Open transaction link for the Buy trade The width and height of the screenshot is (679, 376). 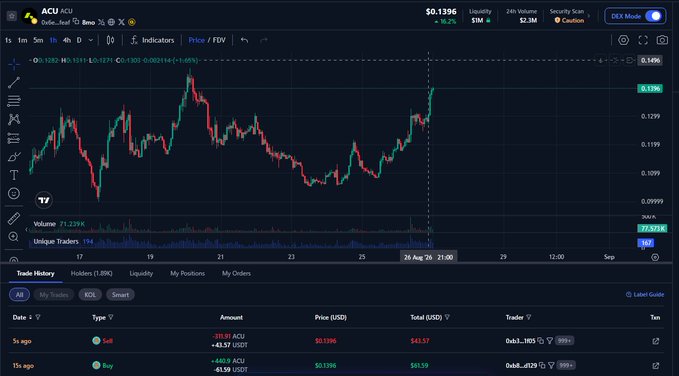(x=656, y=366)
